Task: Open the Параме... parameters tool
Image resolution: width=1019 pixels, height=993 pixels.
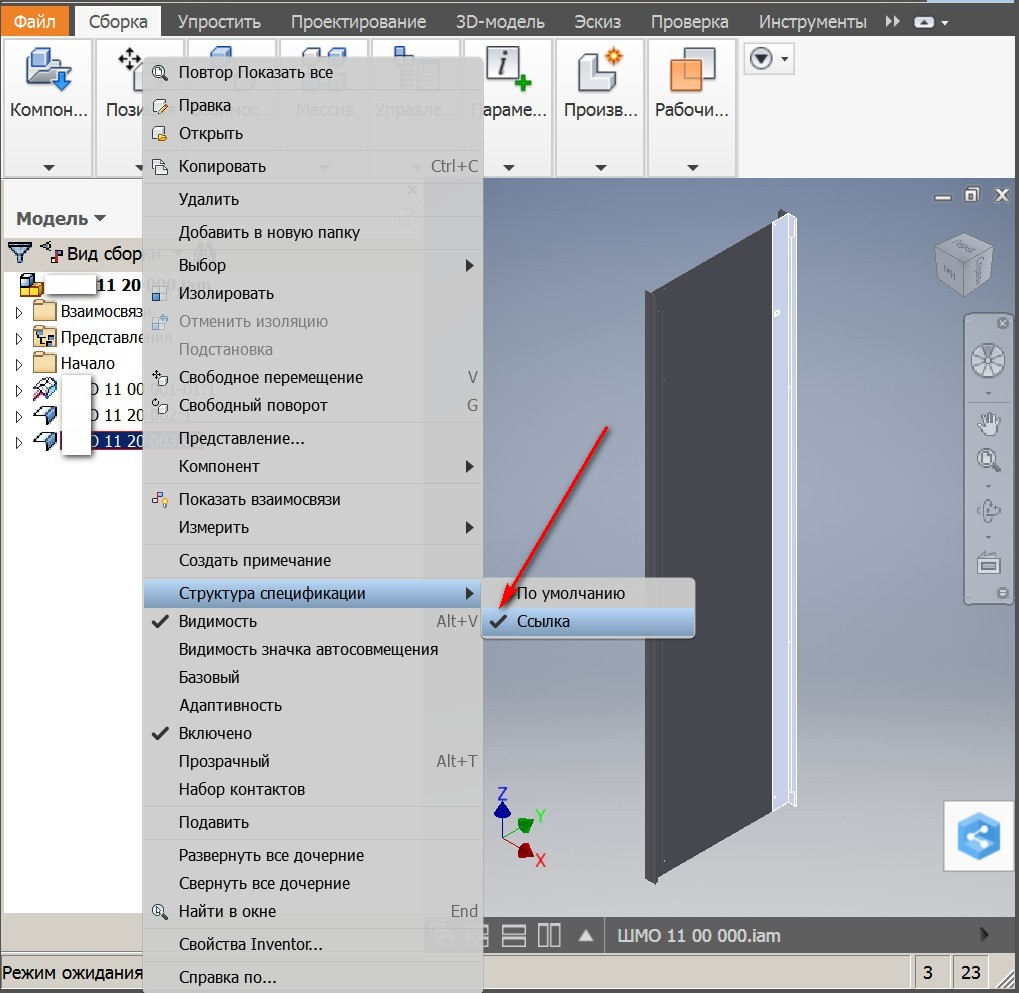Action: [510, 83]
